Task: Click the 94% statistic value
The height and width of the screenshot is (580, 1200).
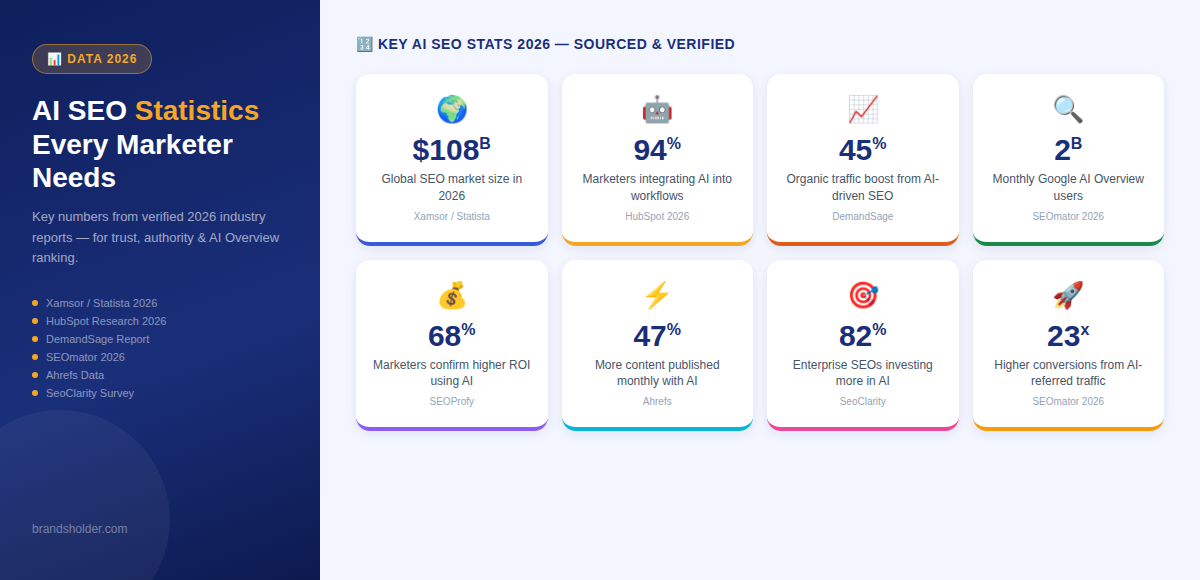Action: (657, 149)
